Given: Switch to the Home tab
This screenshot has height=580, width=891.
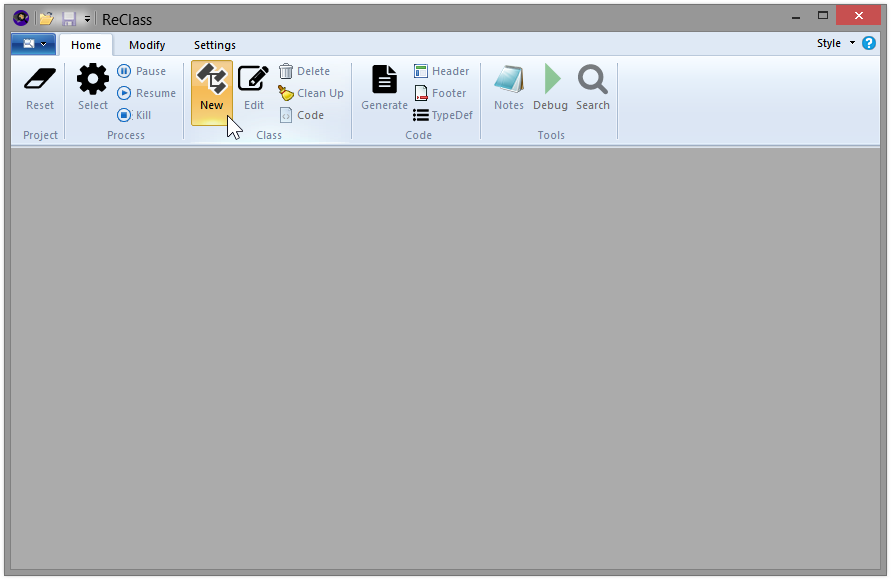Looking at the screenshot, I should click(x=86, y=45).
